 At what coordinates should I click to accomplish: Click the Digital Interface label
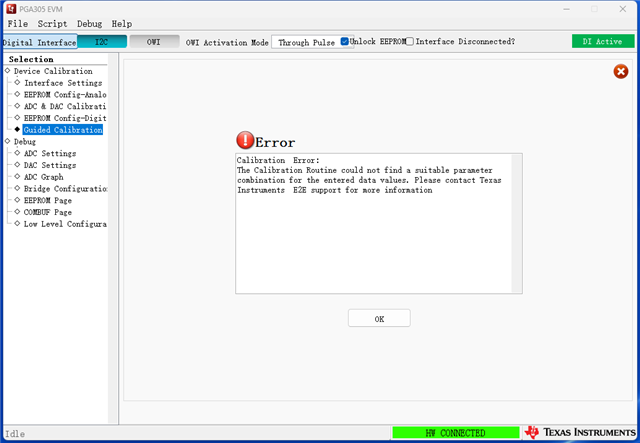(x=39, y=42)
